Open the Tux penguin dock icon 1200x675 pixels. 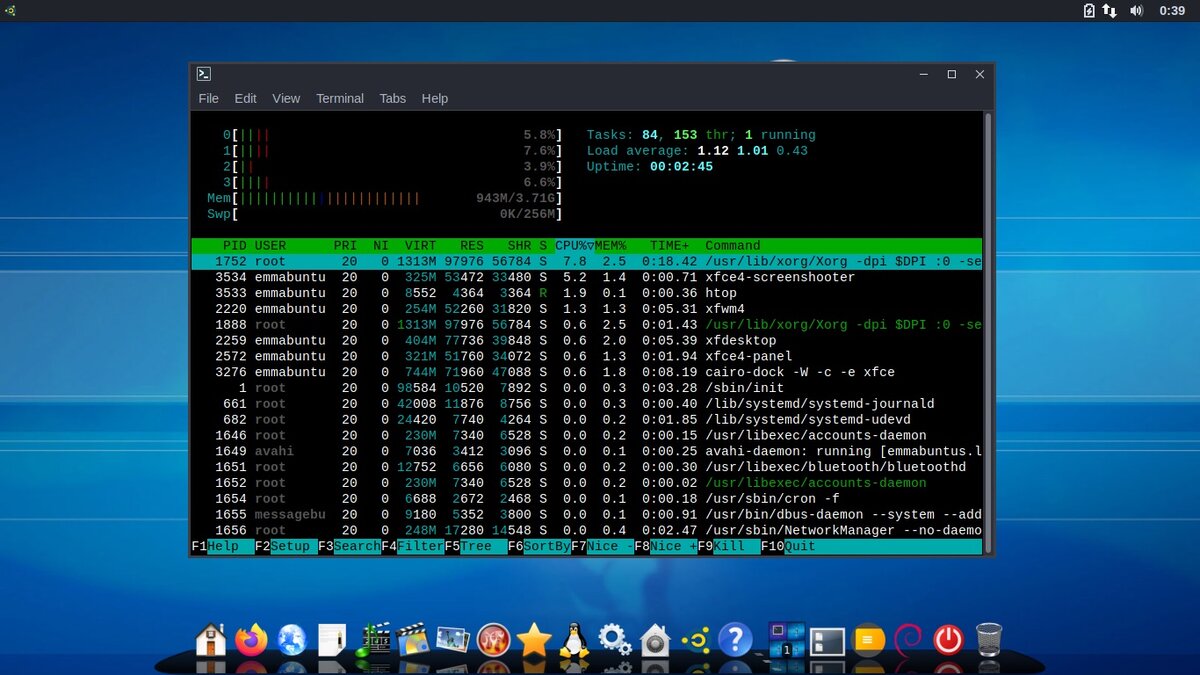(574, 639)
